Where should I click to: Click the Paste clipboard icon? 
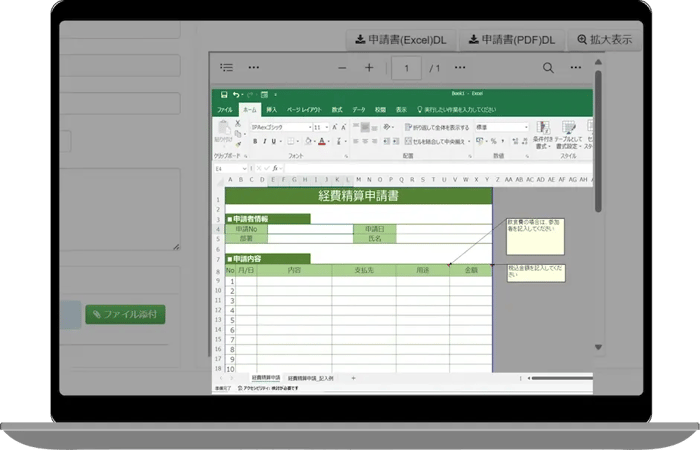(224, 128)
